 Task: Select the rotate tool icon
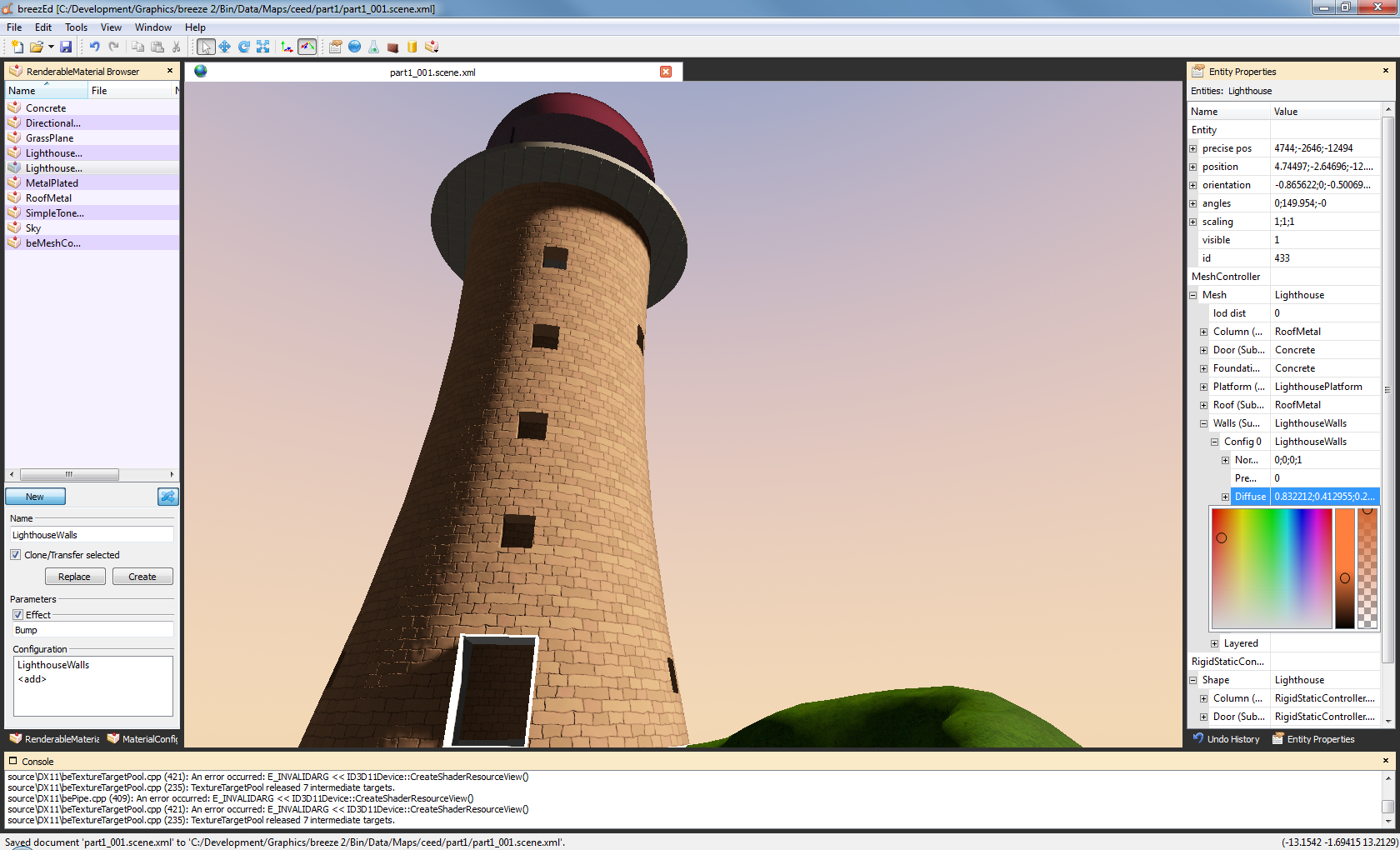(244, 47)
